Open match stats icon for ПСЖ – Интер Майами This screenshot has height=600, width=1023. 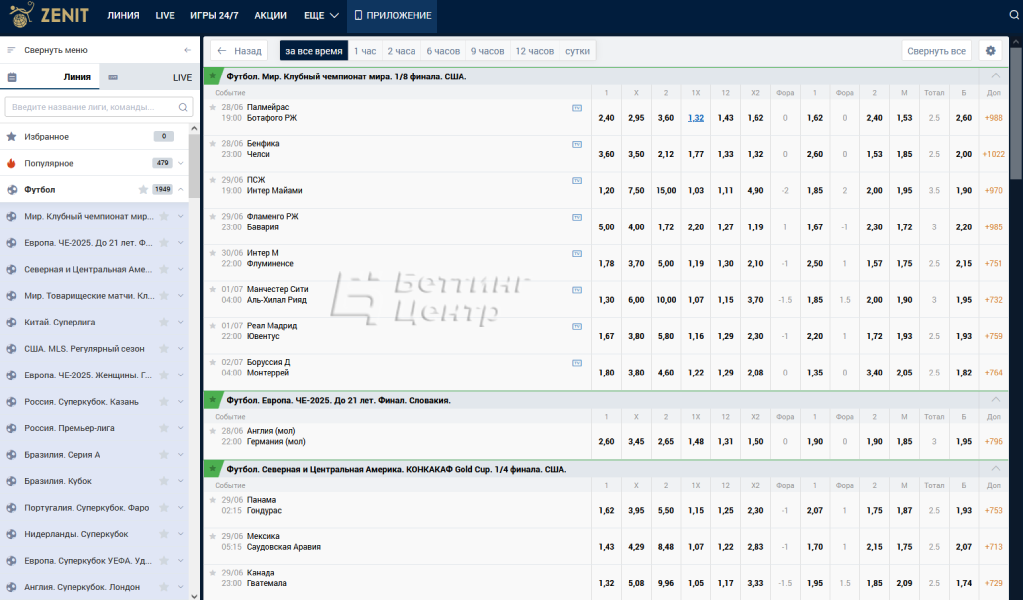click(x=577, y=181)
